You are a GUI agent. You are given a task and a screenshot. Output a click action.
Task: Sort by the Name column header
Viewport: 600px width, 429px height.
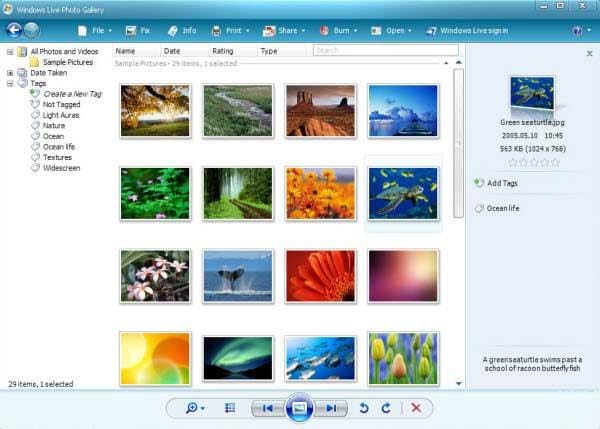pos(136,51)
